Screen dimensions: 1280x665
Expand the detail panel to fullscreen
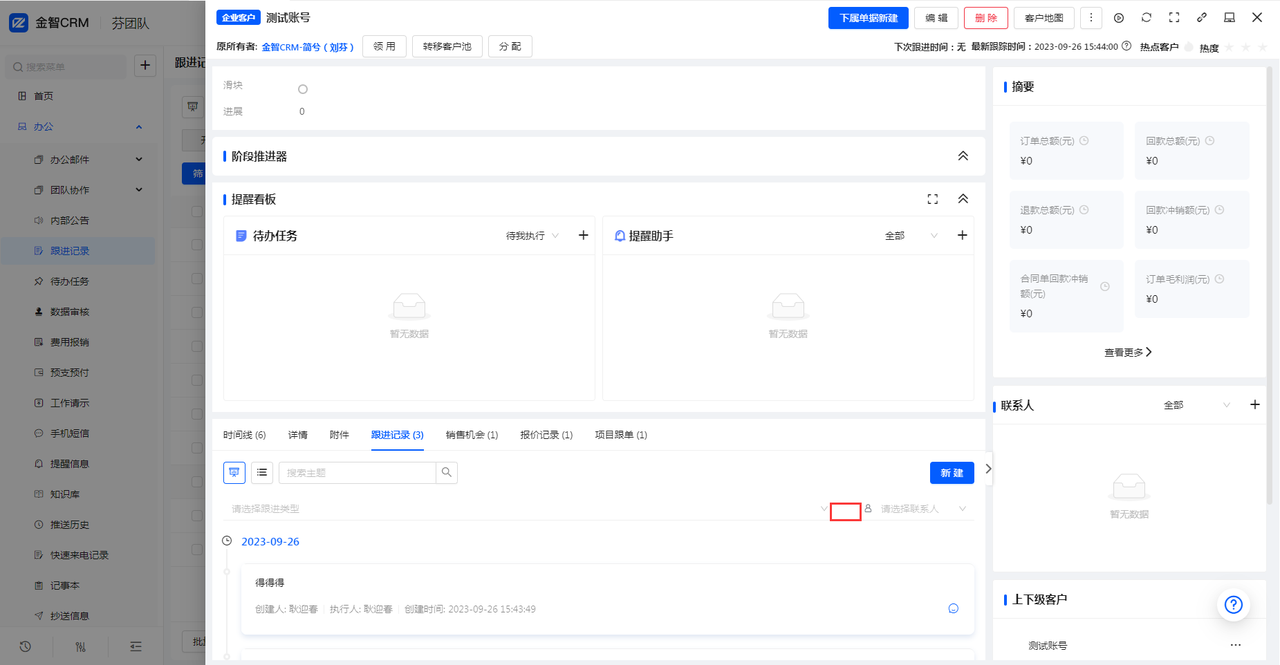click(1174, 18)
